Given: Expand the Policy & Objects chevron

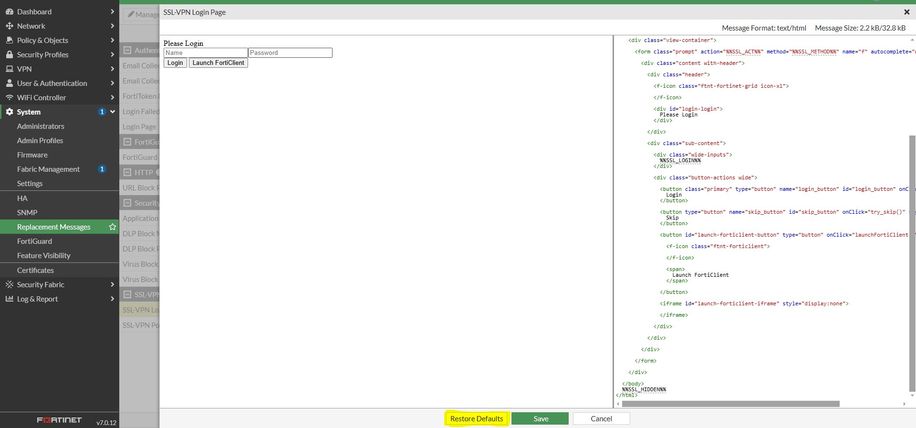Looking at the screenshot, I should 112,40.
